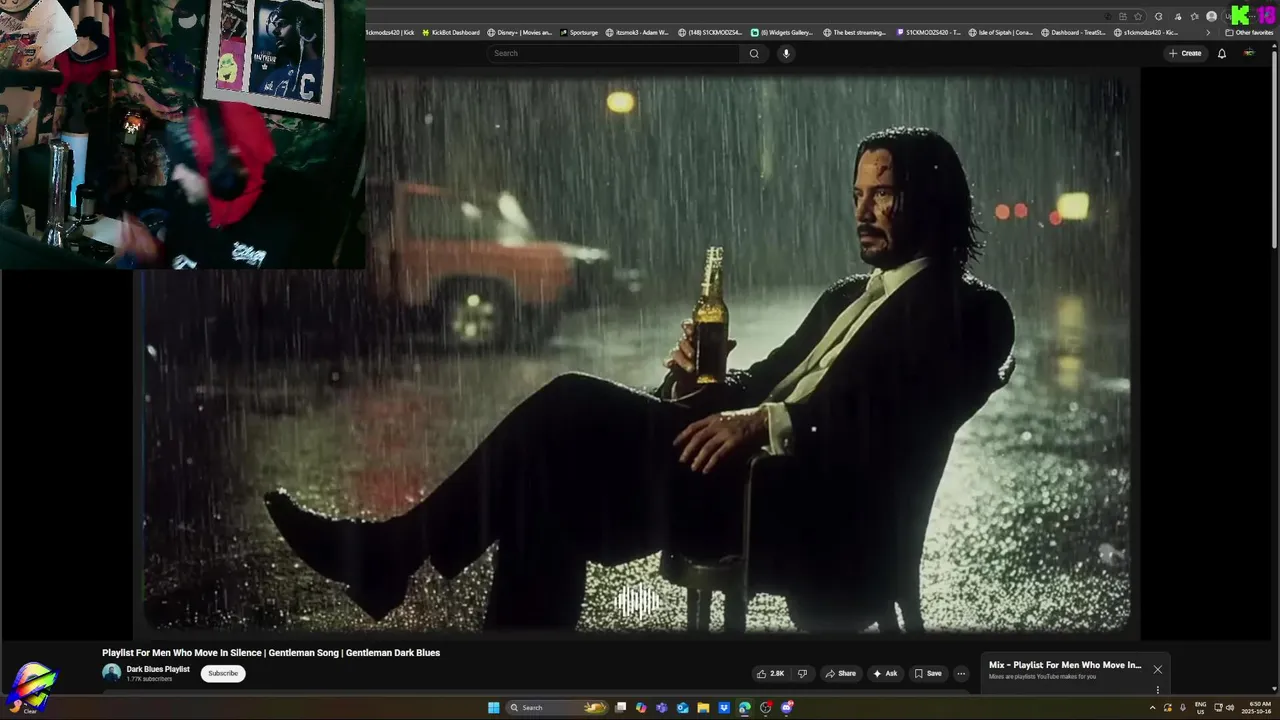Screen dimensions: 1280x720
Task: Switch to Microsoft Edge in taskbar
Action: [745, 707]
